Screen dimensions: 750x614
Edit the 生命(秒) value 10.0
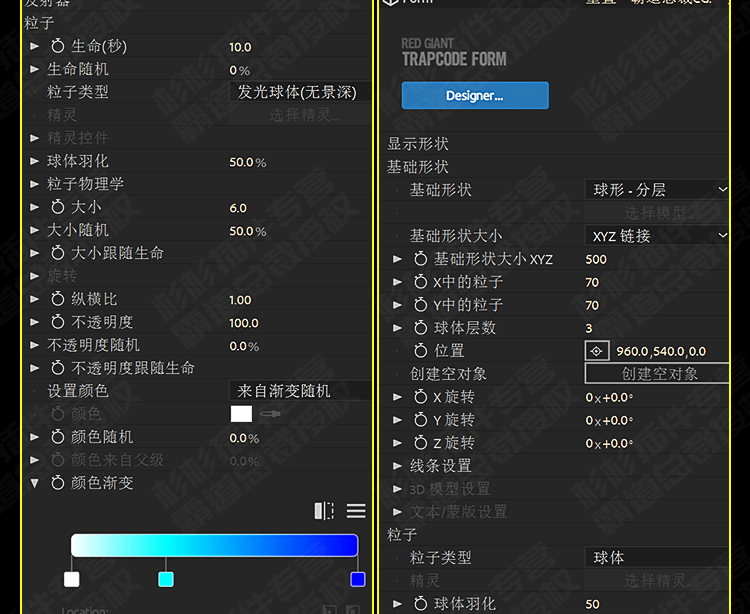[240, 47]
